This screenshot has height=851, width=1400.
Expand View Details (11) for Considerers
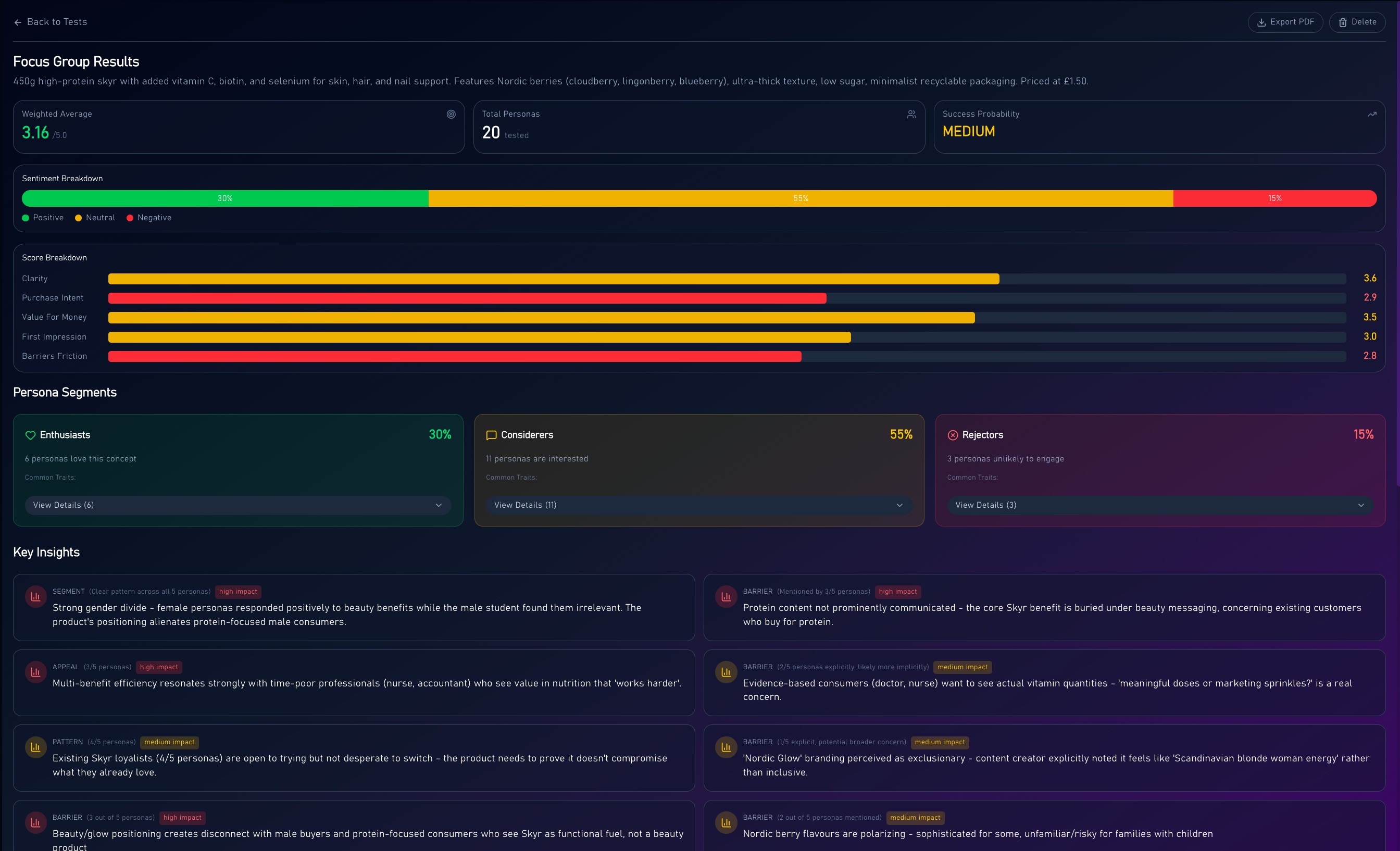coord(699,505)
